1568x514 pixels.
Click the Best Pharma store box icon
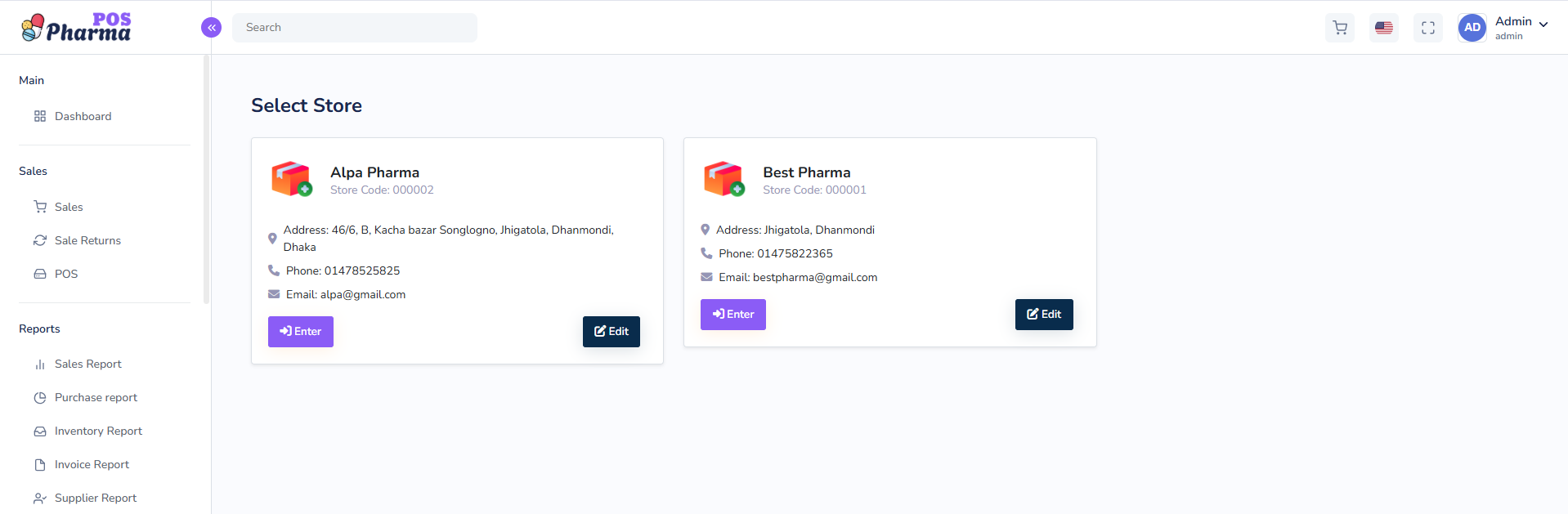(724, 179)
